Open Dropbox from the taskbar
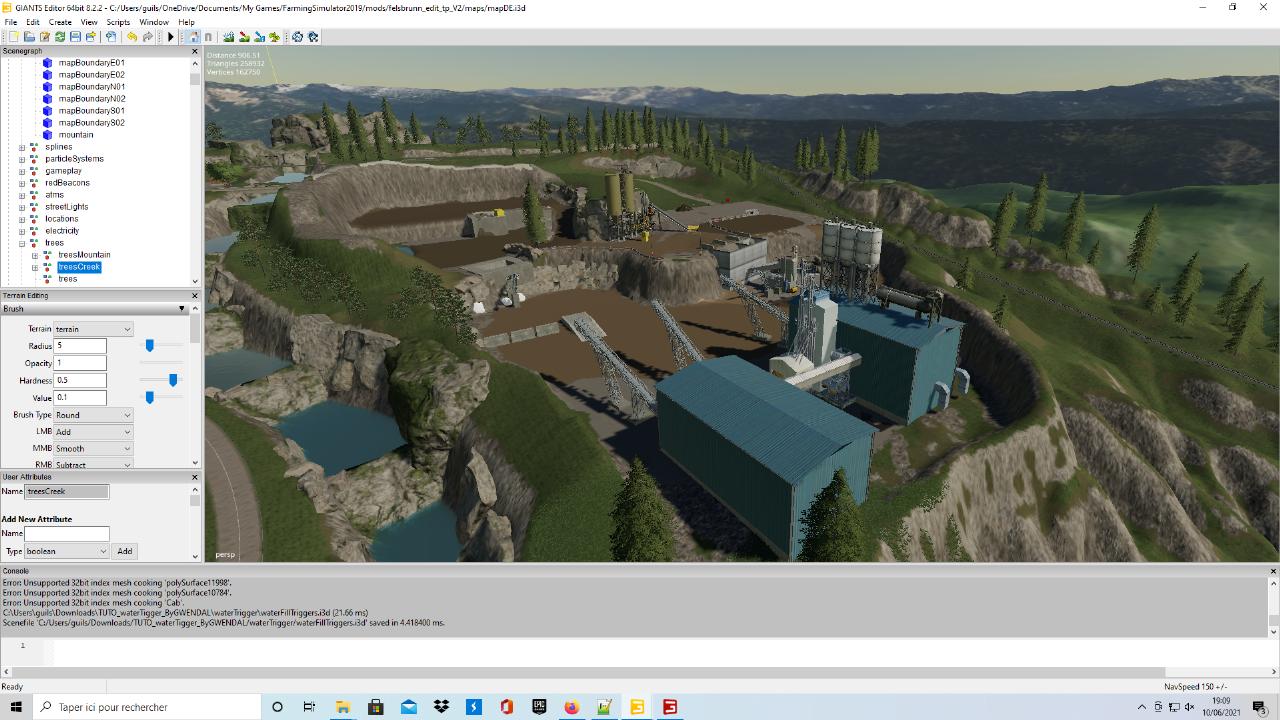 point(441,707)
